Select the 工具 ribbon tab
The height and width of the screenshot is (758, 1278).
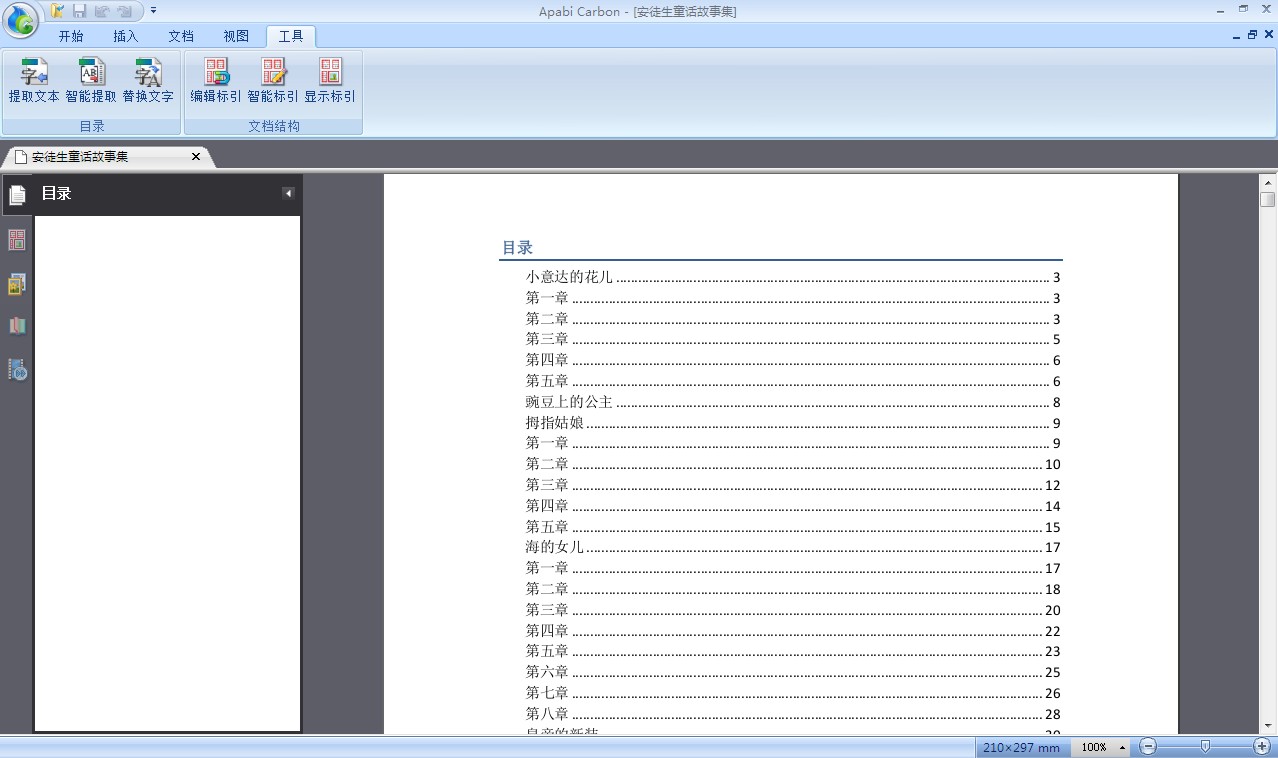point(291,36)
